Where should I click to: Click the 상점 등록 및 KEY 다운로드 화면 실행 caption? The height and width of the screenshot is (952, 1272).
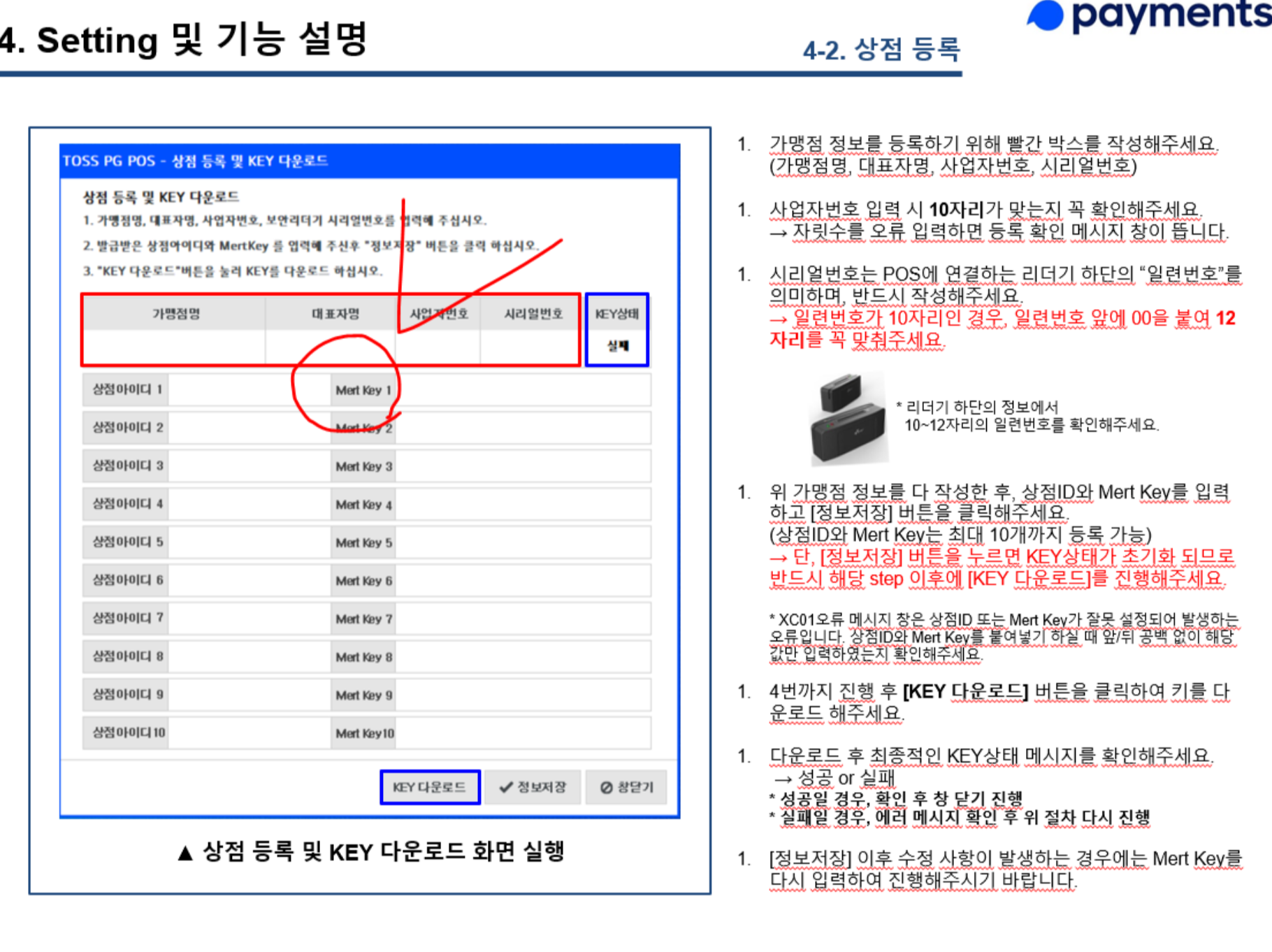tap(371, 852)
